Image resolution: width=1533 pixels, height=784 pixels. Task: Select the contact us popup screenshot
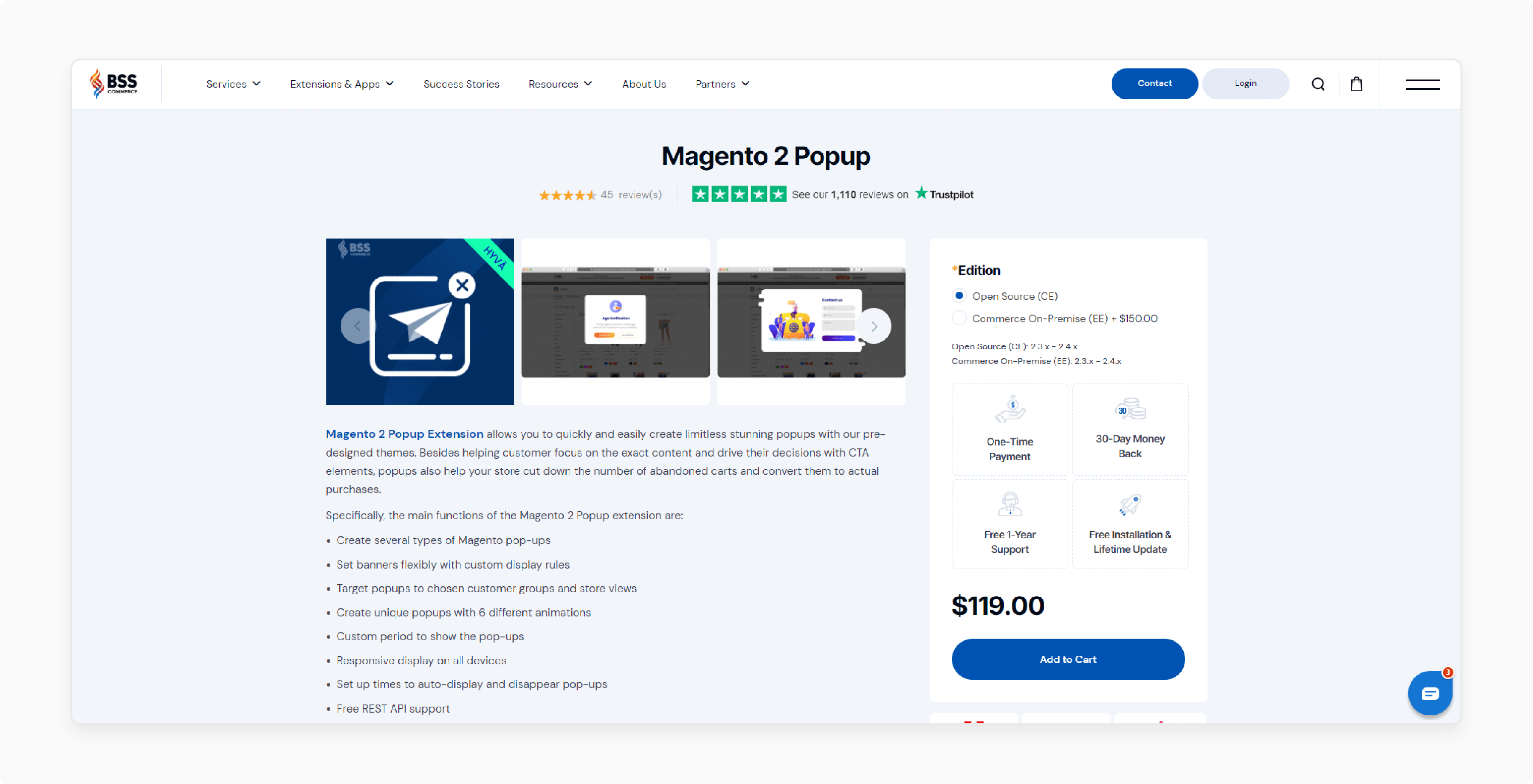[x=811, y=321]
